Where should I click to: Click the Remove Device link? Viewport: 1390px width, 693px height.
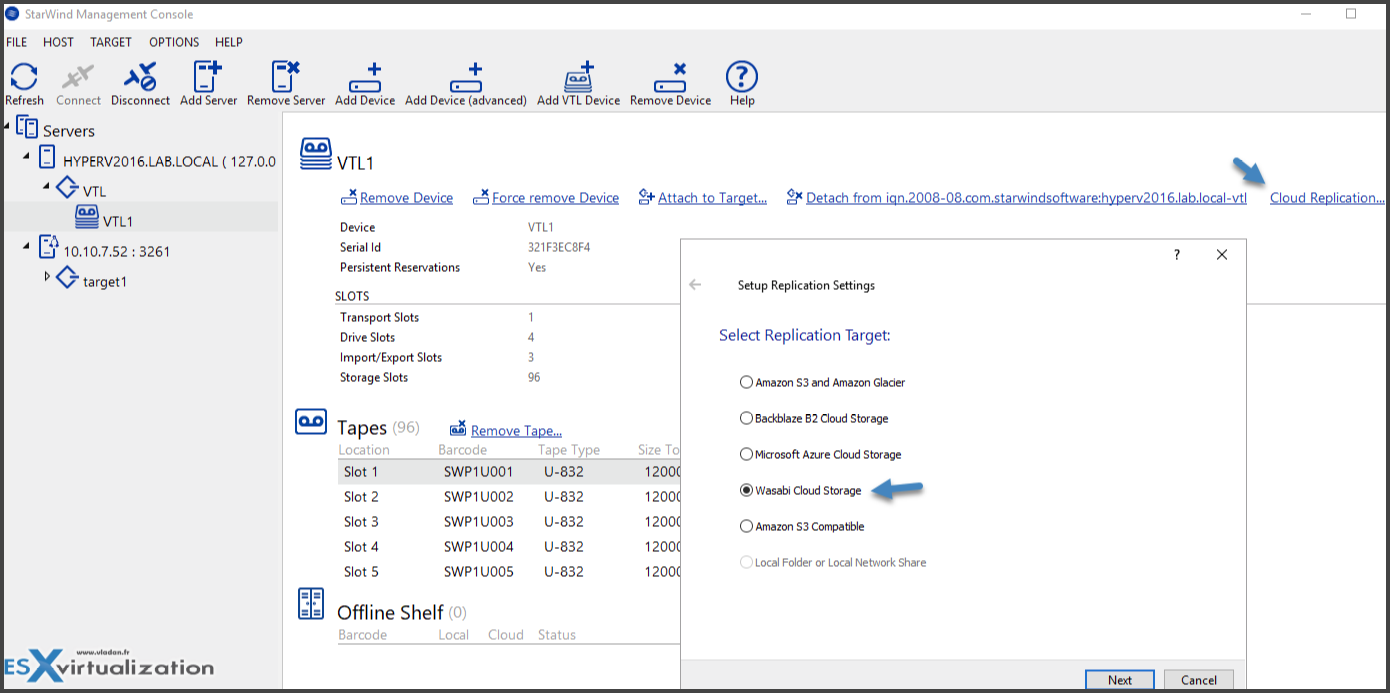[x=406, y=198]
